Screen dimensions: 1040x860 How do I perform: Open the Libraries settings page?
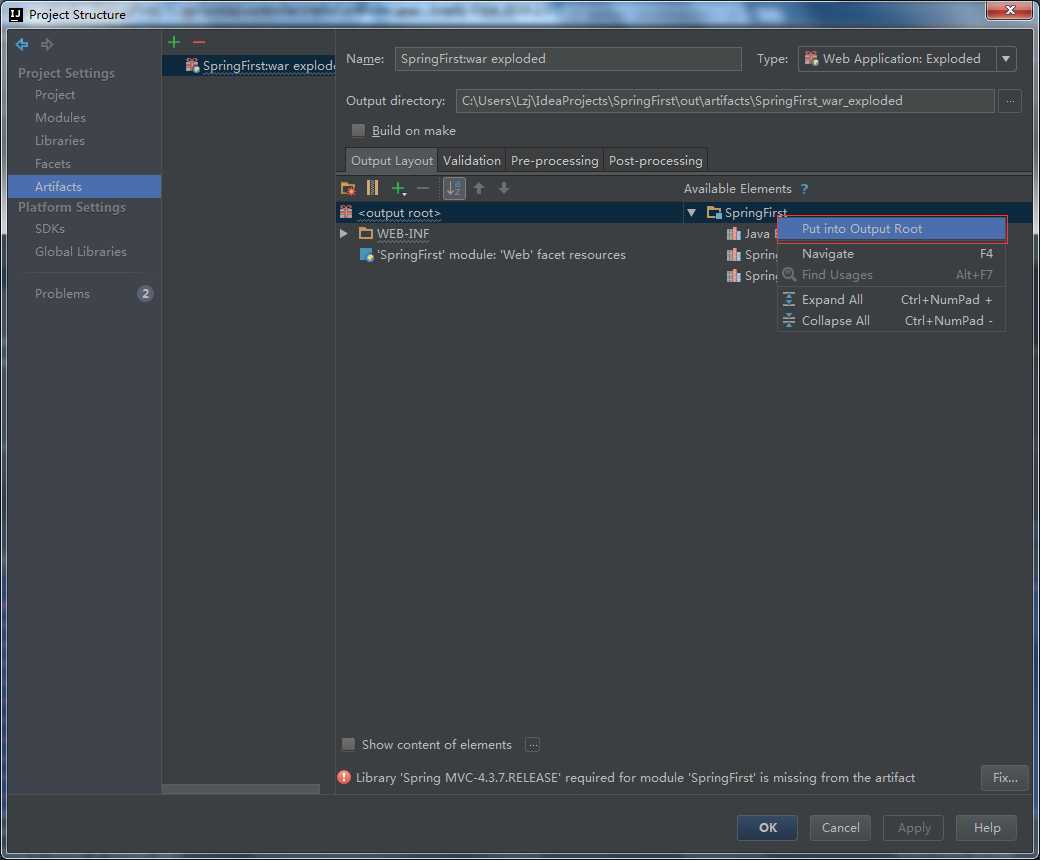click(60, 141)
